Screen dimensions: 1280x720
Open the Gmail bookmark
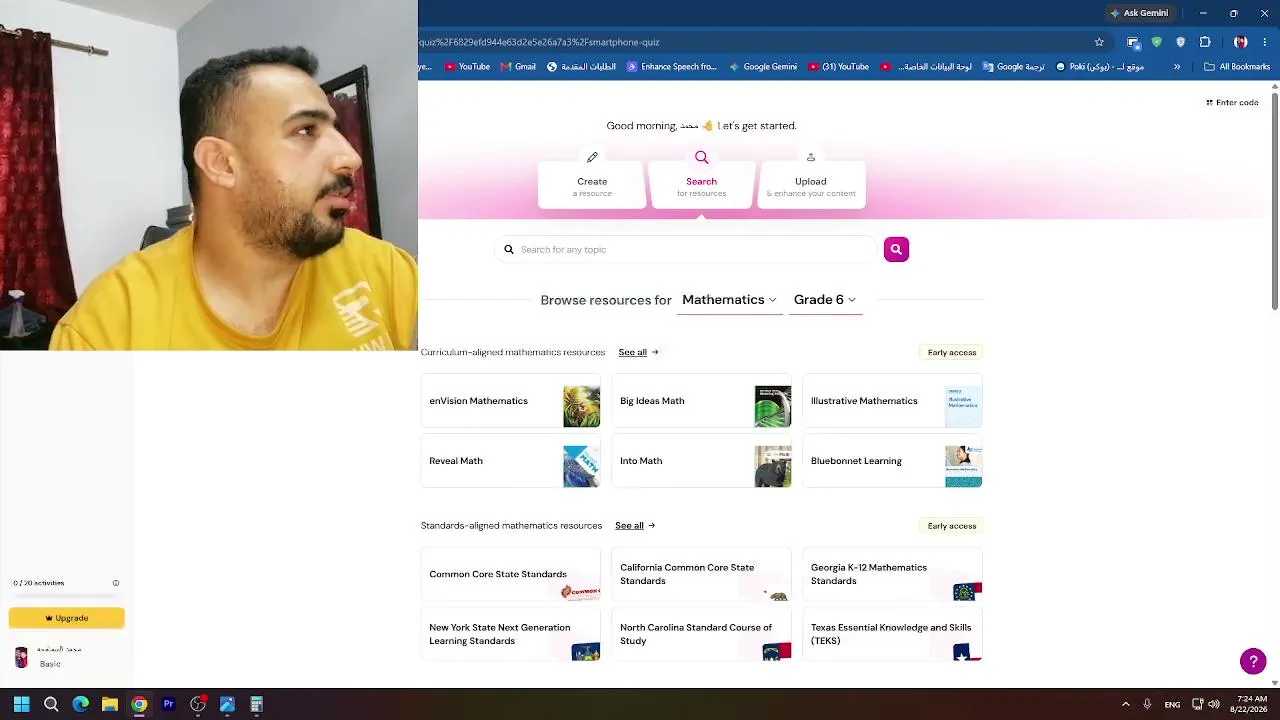(518, 67)
